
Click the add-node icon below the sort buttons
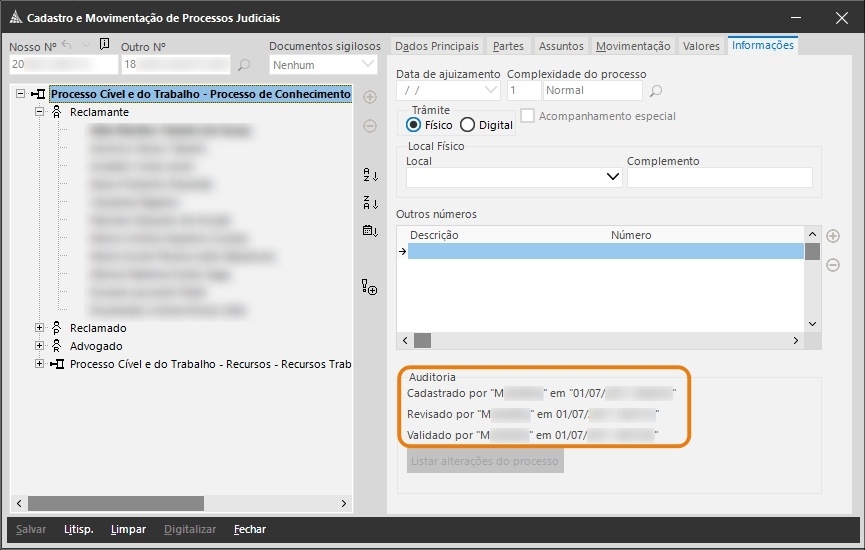point(370,288)
